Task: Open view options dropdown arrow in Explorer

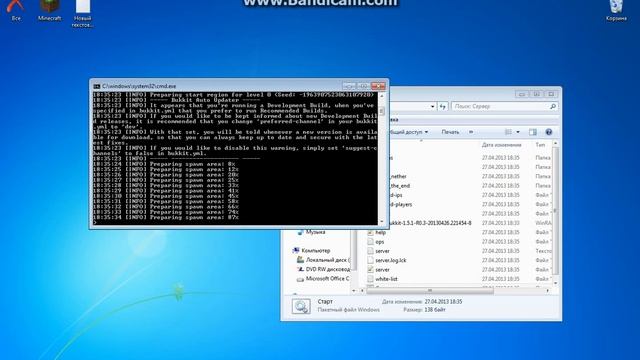Action: (518, 132)
